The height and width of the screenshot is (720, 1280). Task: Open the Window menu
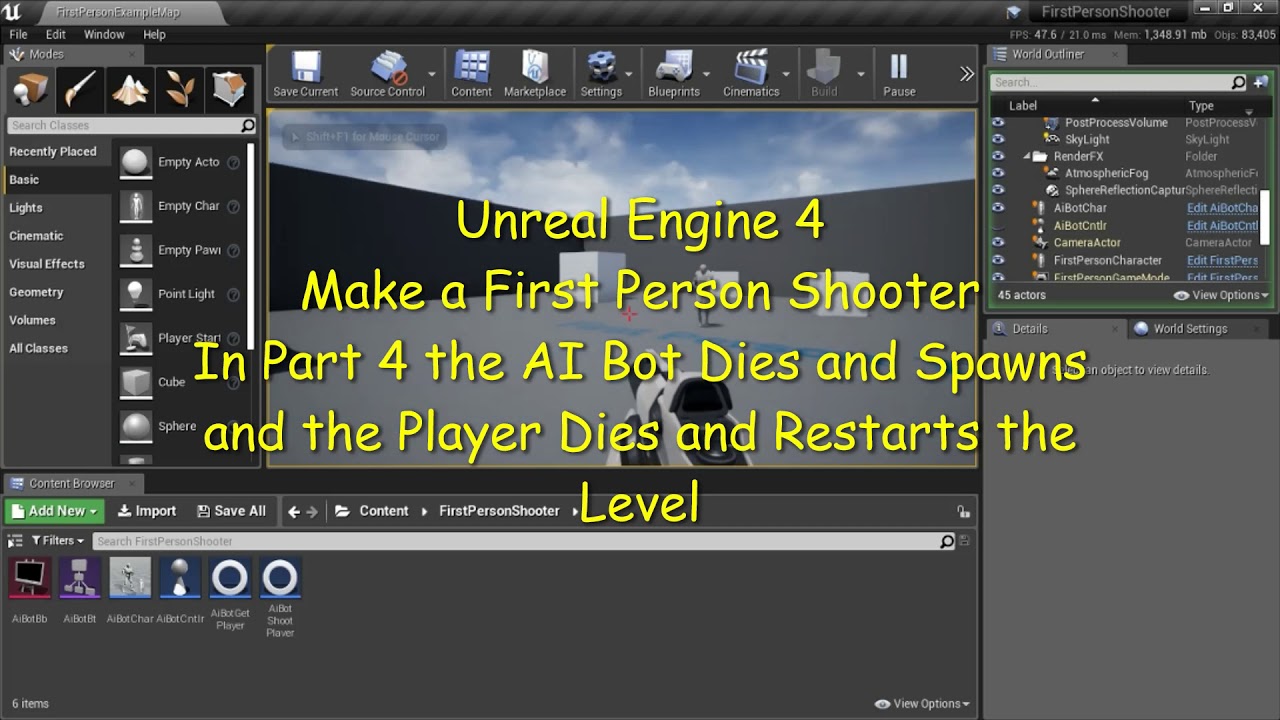coord(104,34)
